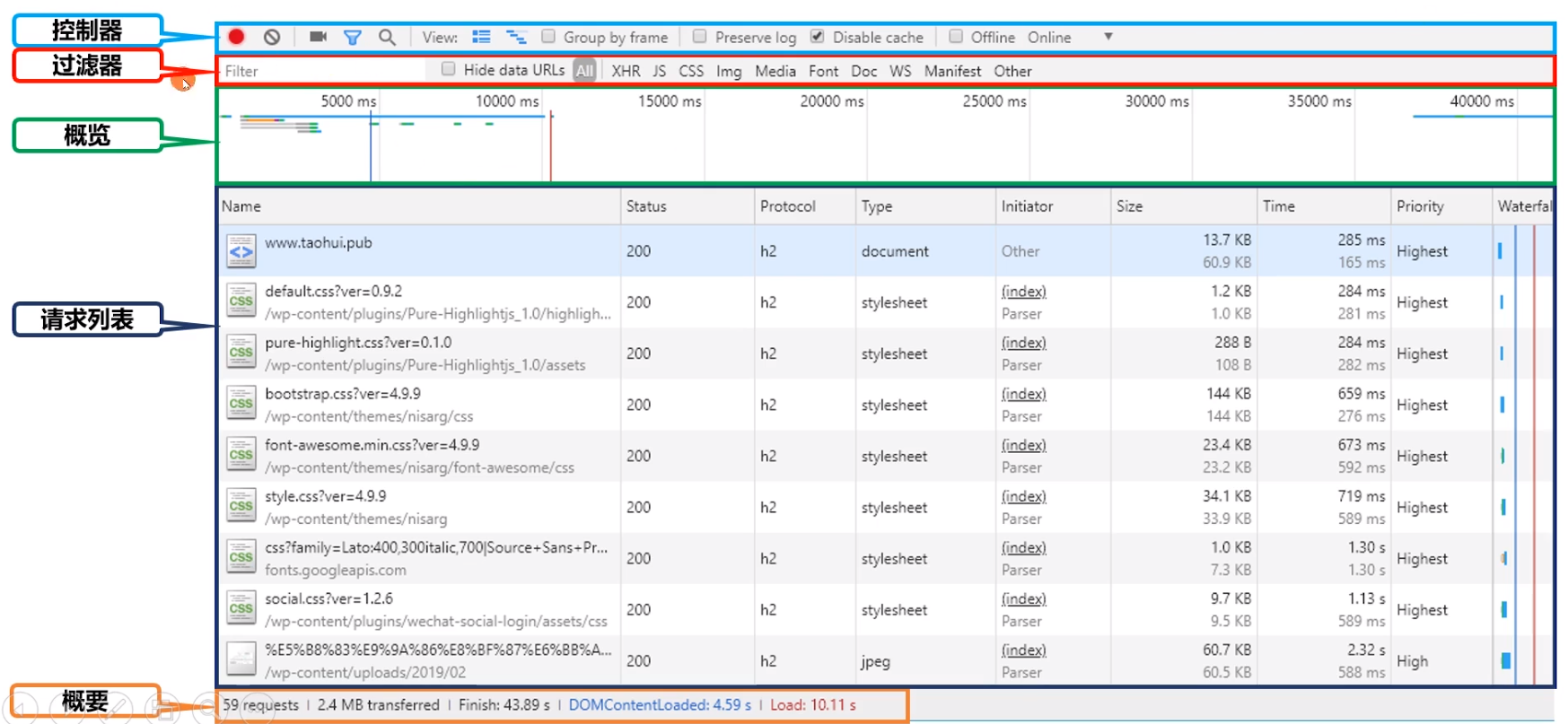Click the show overview waterfall view icon

coord(516,37)
